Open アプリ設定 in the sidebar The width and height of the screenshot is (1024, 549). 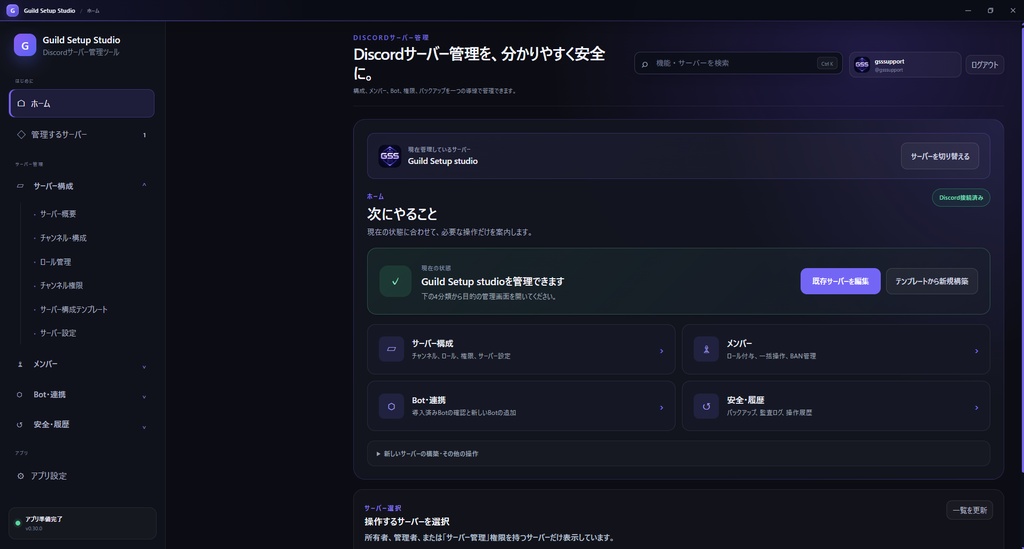(x=82, y=476)
